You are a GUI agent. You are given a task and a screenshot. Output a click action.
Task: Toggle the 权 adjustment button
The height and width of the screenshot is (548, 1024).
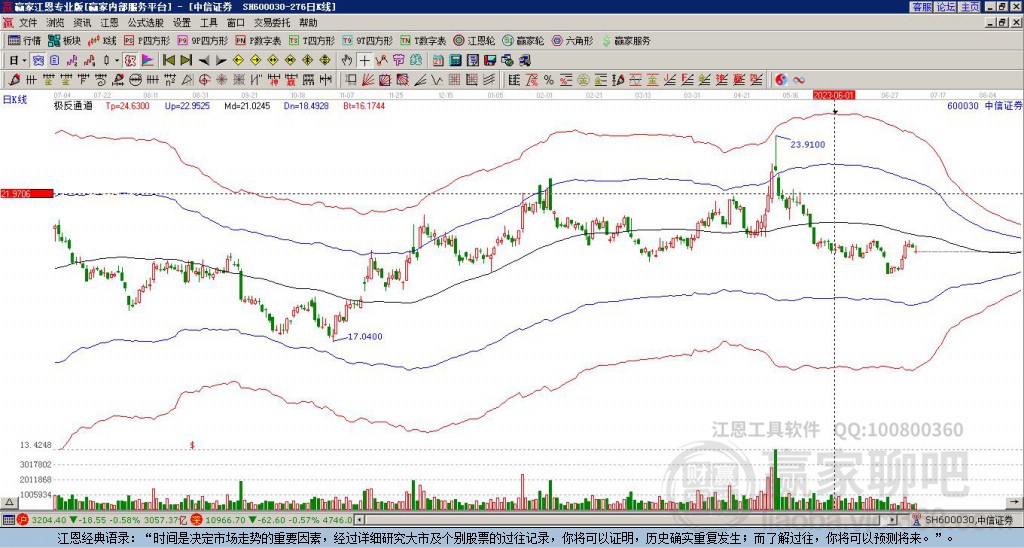point(130,61)
